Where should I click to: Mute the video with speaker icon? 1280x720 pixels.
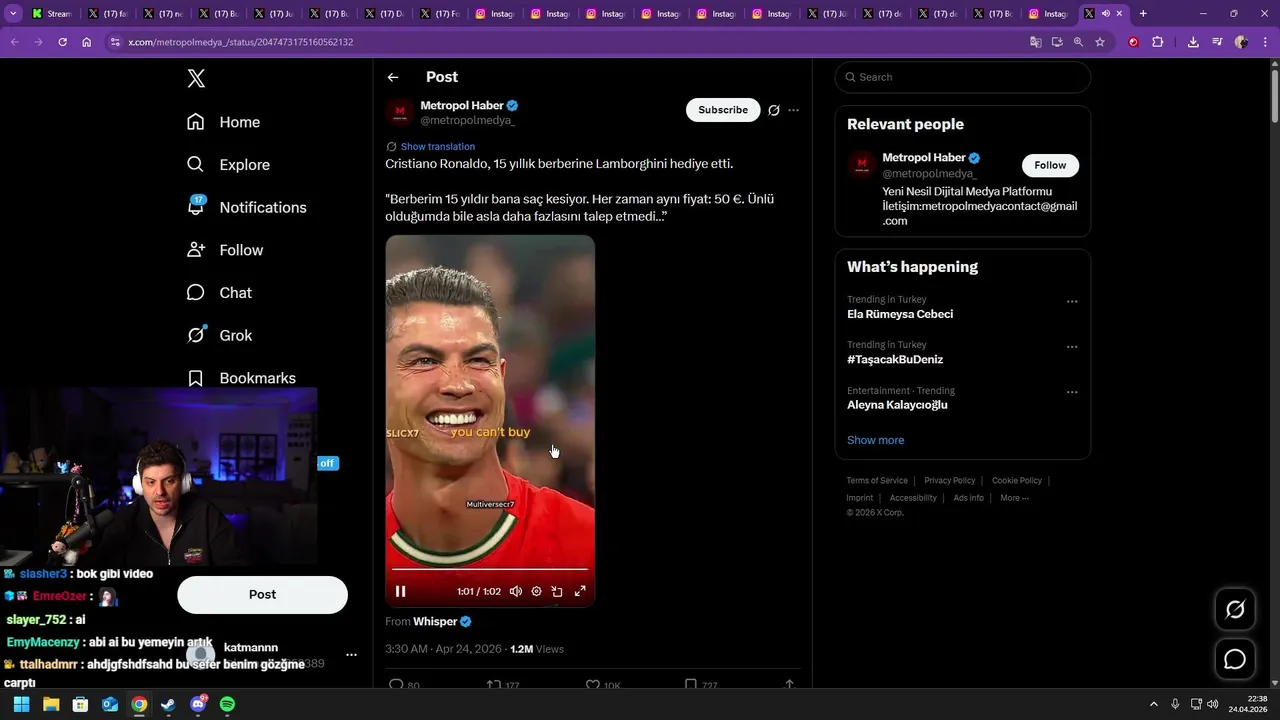(x=516, y=591)
